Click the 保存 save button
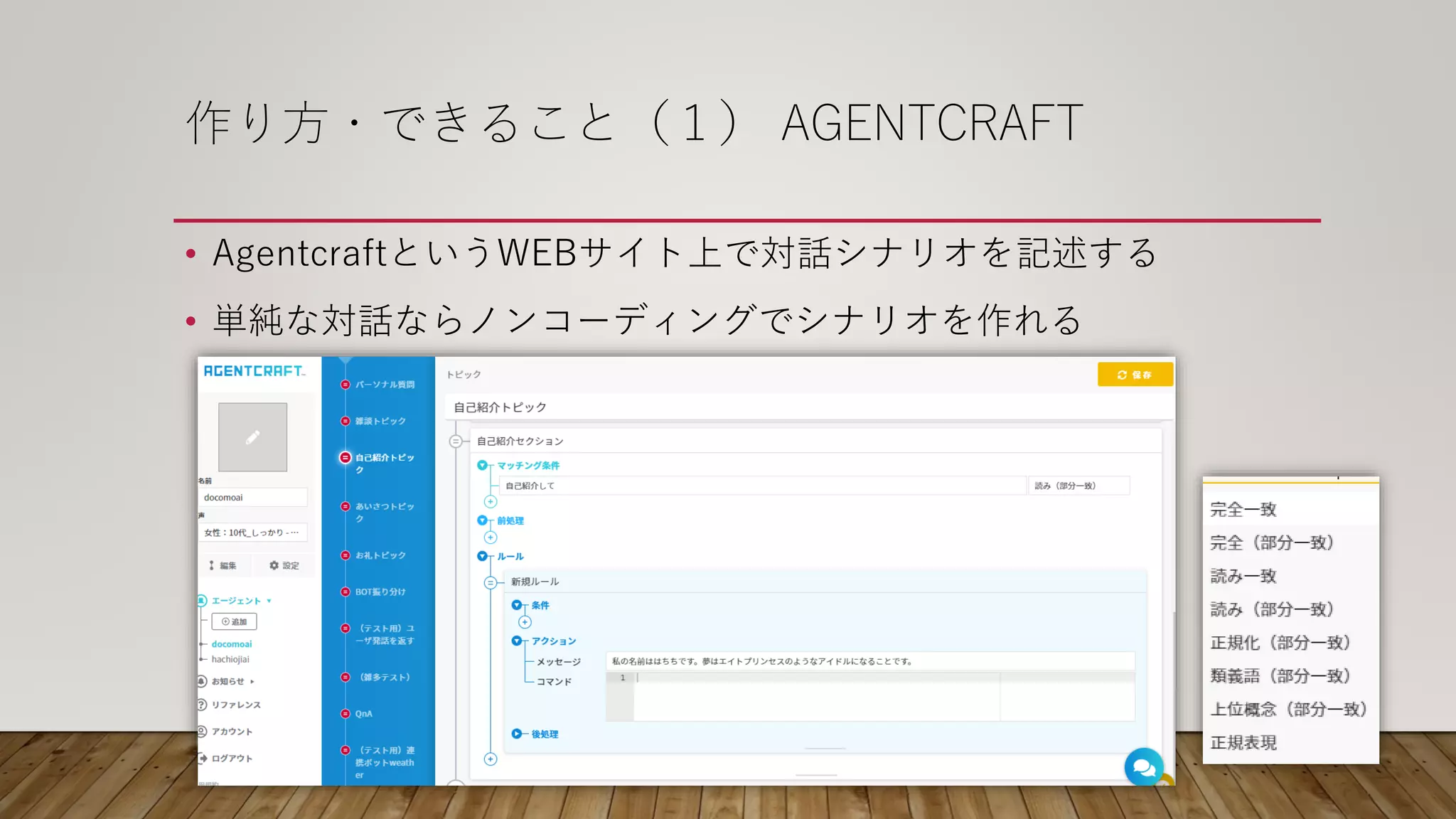1456x819 pixels. click(x=1135, y=375)
